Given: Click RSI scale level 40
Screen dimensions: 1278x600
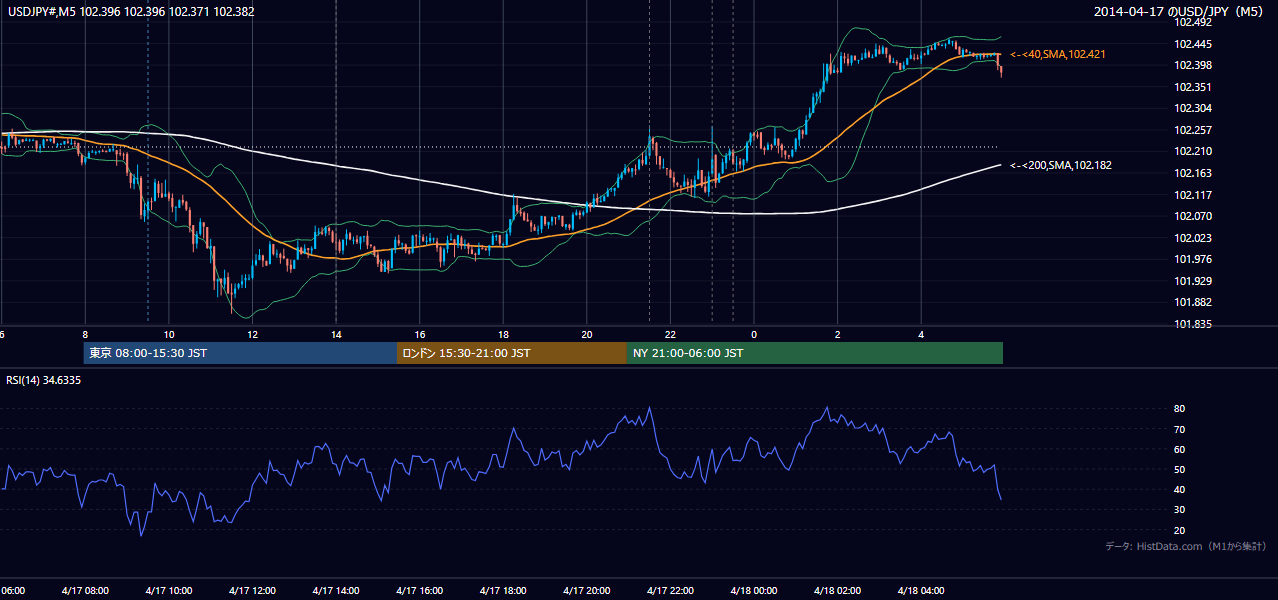Looking at the screenshot, I should [1179, 489].
